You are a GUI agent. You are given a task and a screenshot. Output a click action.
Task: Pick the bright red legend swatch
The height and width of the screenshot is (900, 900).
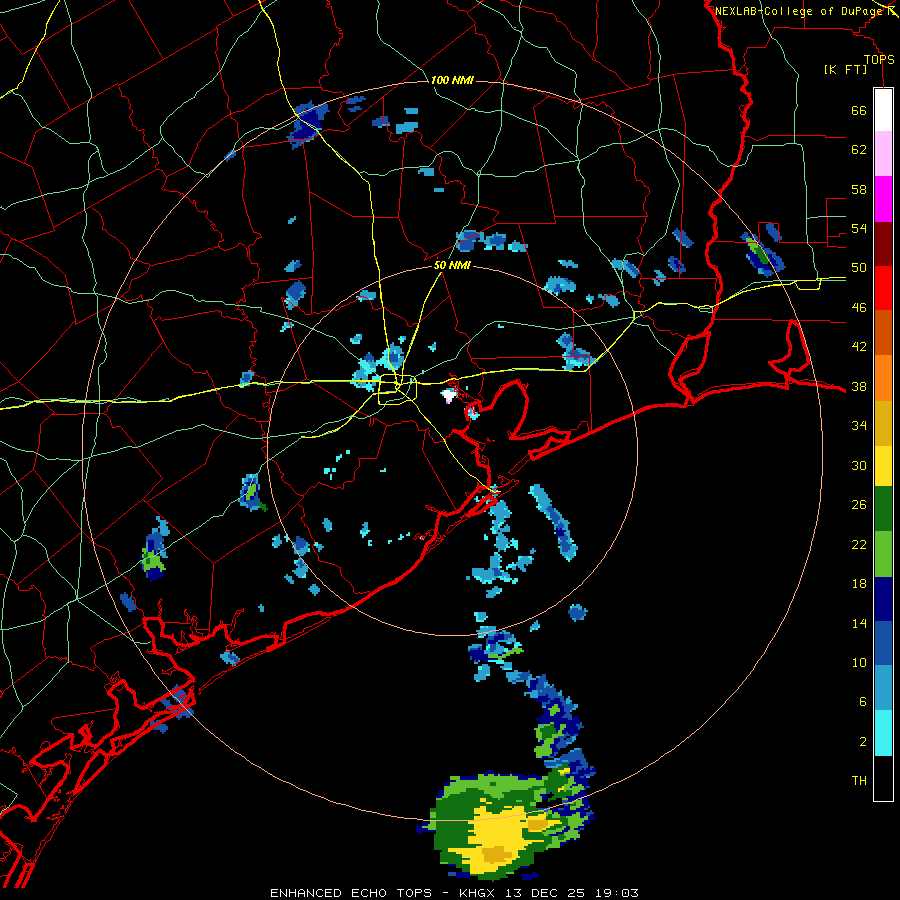(883, 288)
